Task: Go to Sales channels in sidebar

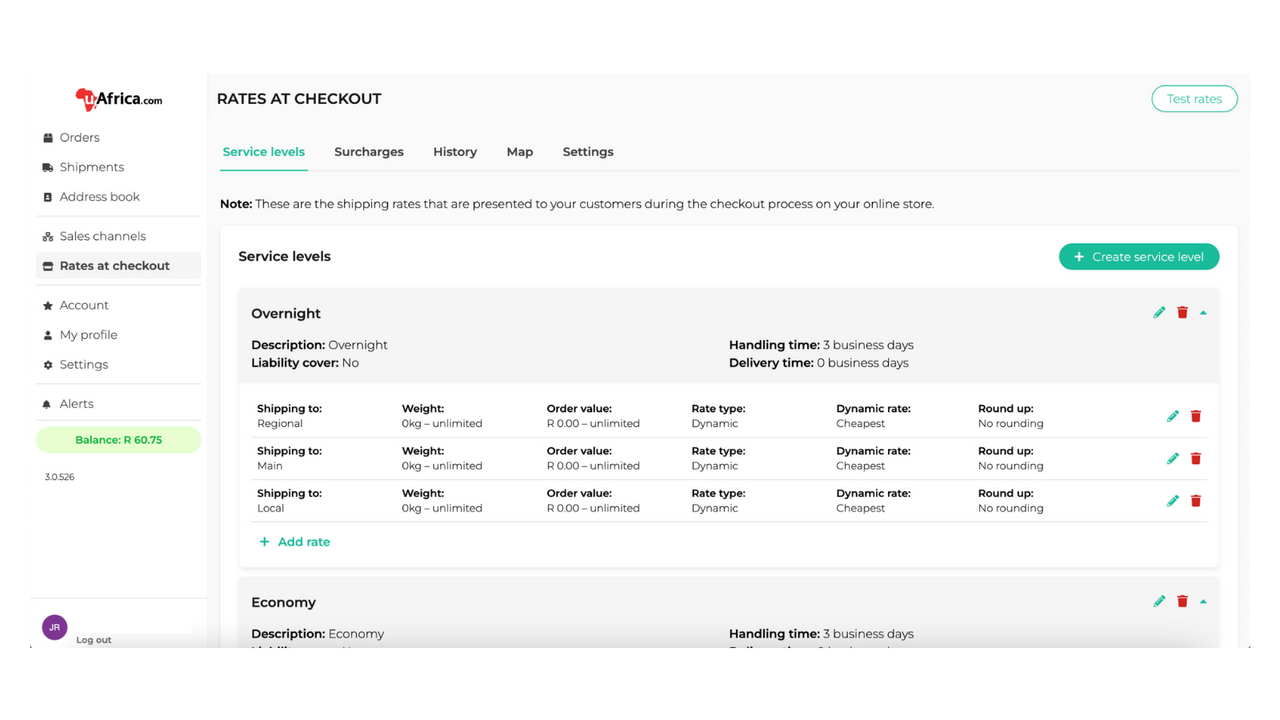Action: click(x=102, y=237)
